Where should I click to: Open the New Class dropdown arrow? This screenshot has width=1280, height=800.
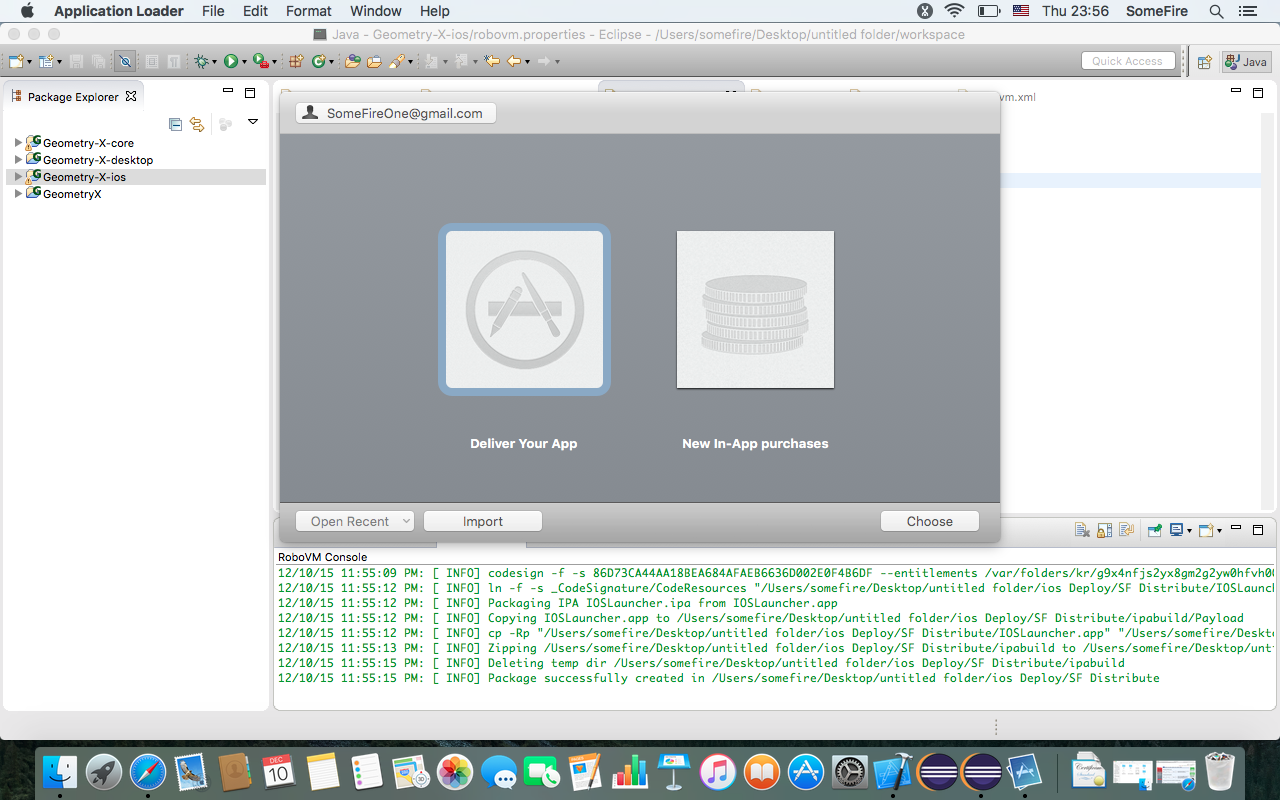331,62
